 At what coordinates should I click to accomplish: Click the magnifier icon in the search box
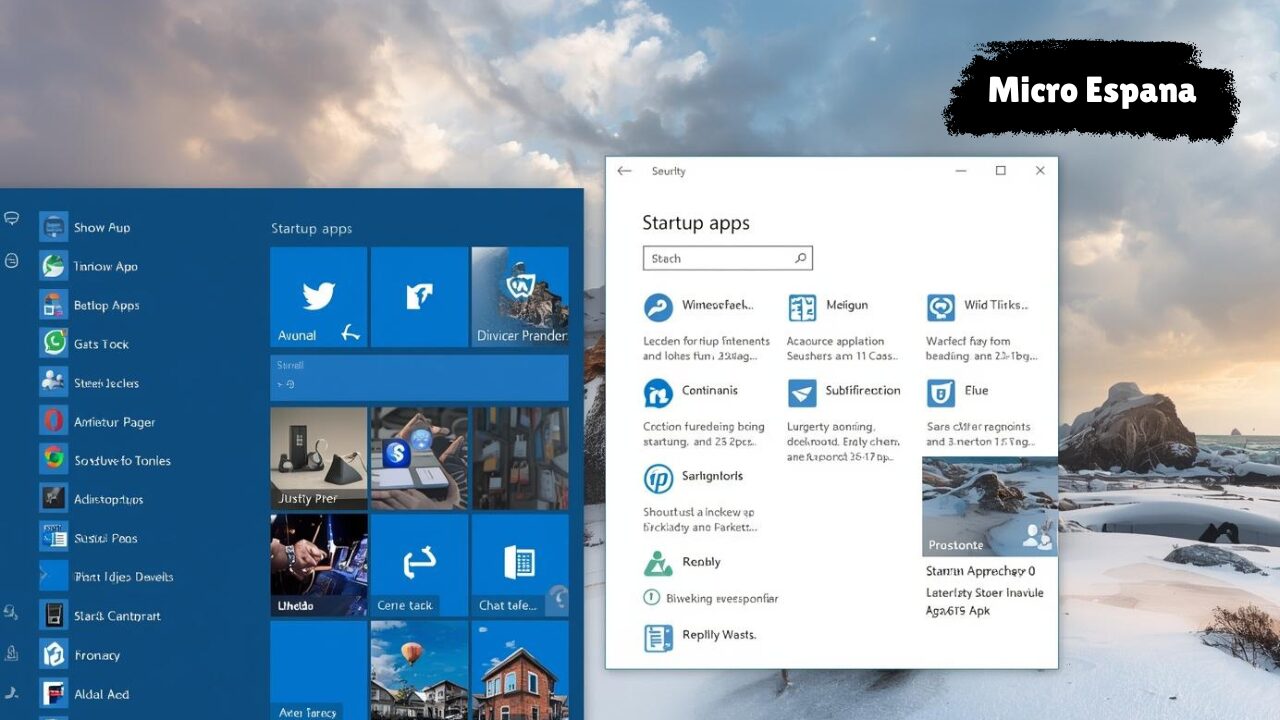tap(800, 259)
